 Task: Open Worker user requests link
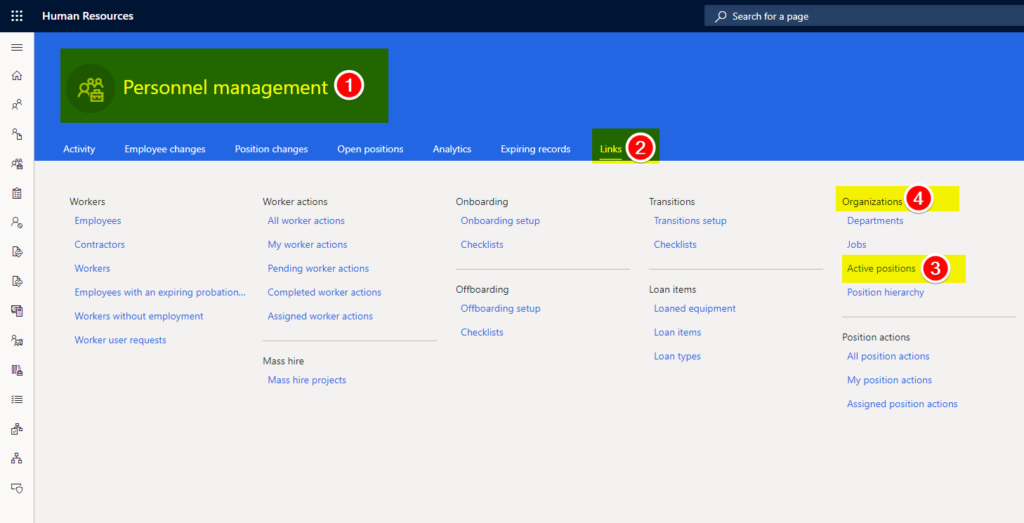click(x=120, y=340)
